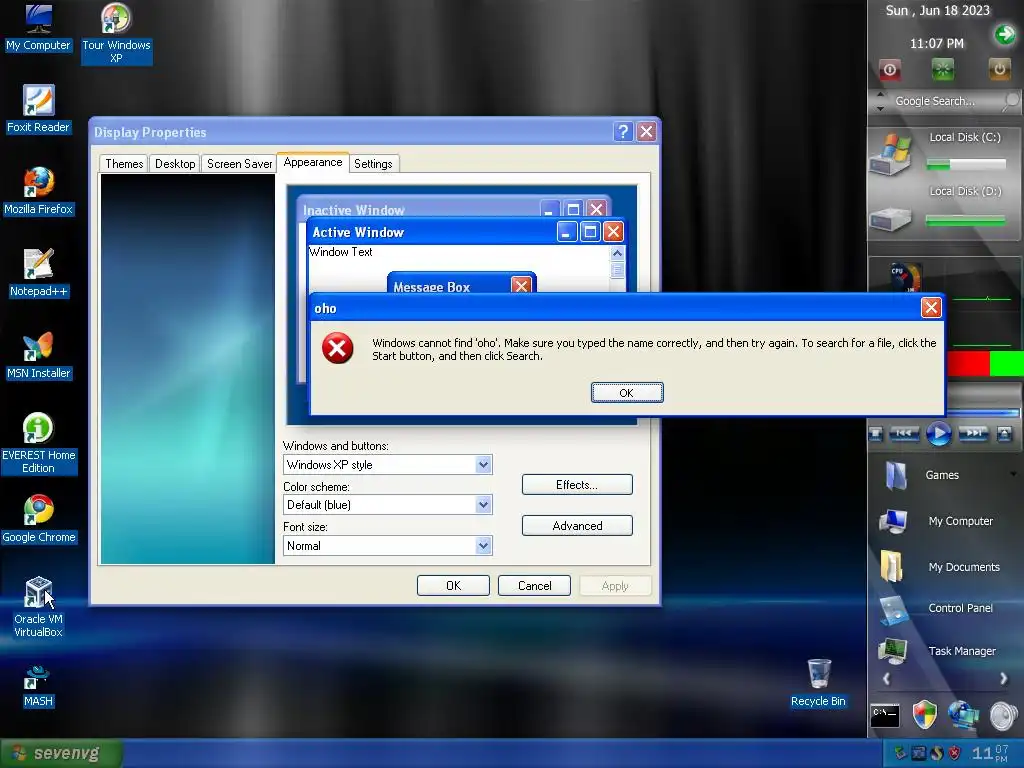This screenshot has height=768, width=1024.
Task: Open My Computer in sidebar launcher
Action: pyautogui.click(x=936, y=520)
